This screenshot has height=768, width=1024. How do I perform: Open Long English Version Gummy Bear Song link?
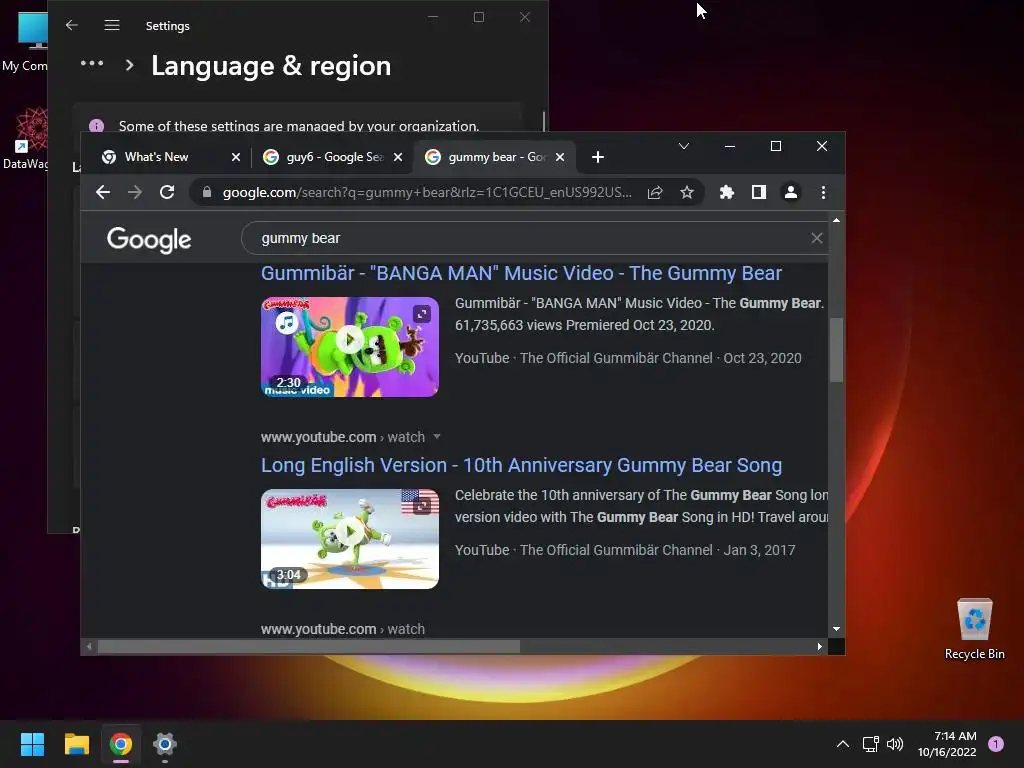click(521, 465)
